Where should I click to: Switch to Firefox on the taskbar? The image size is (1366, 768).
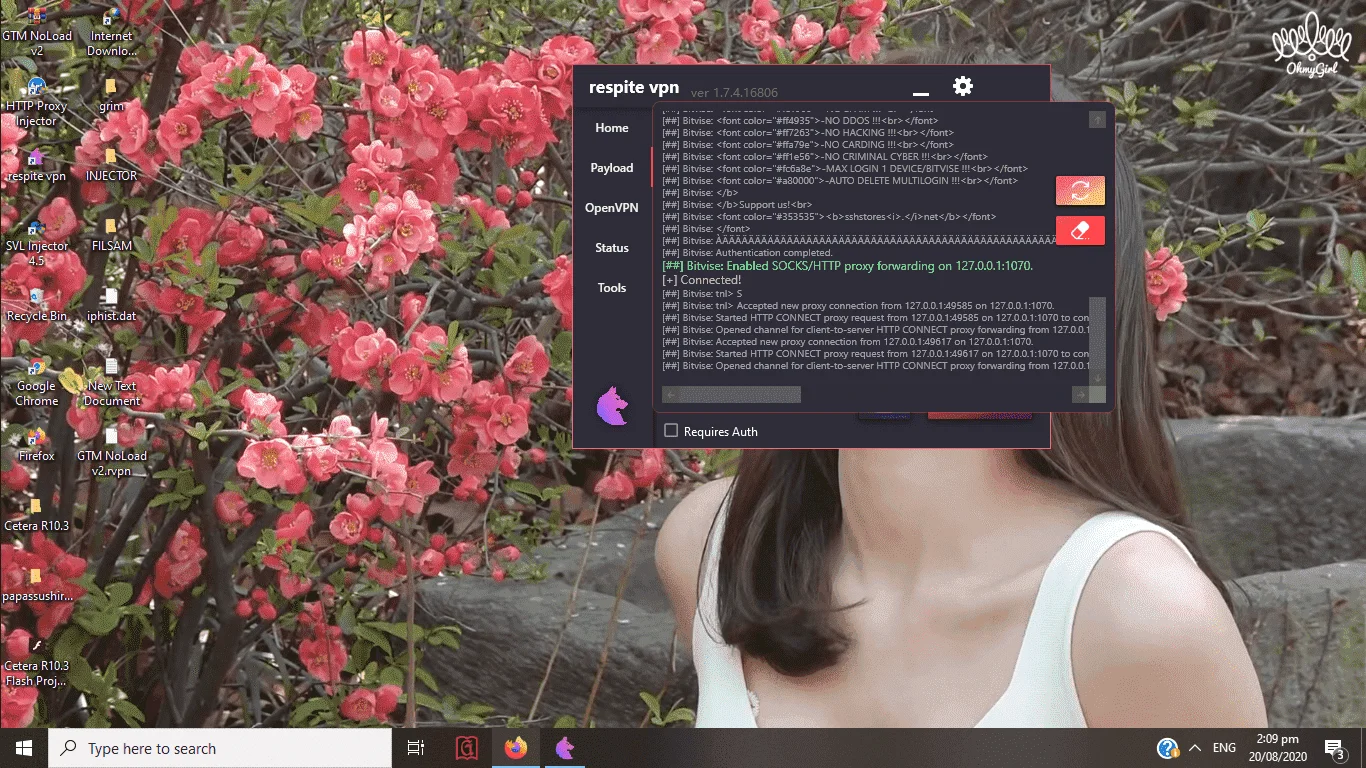click(x=516, y=748)
